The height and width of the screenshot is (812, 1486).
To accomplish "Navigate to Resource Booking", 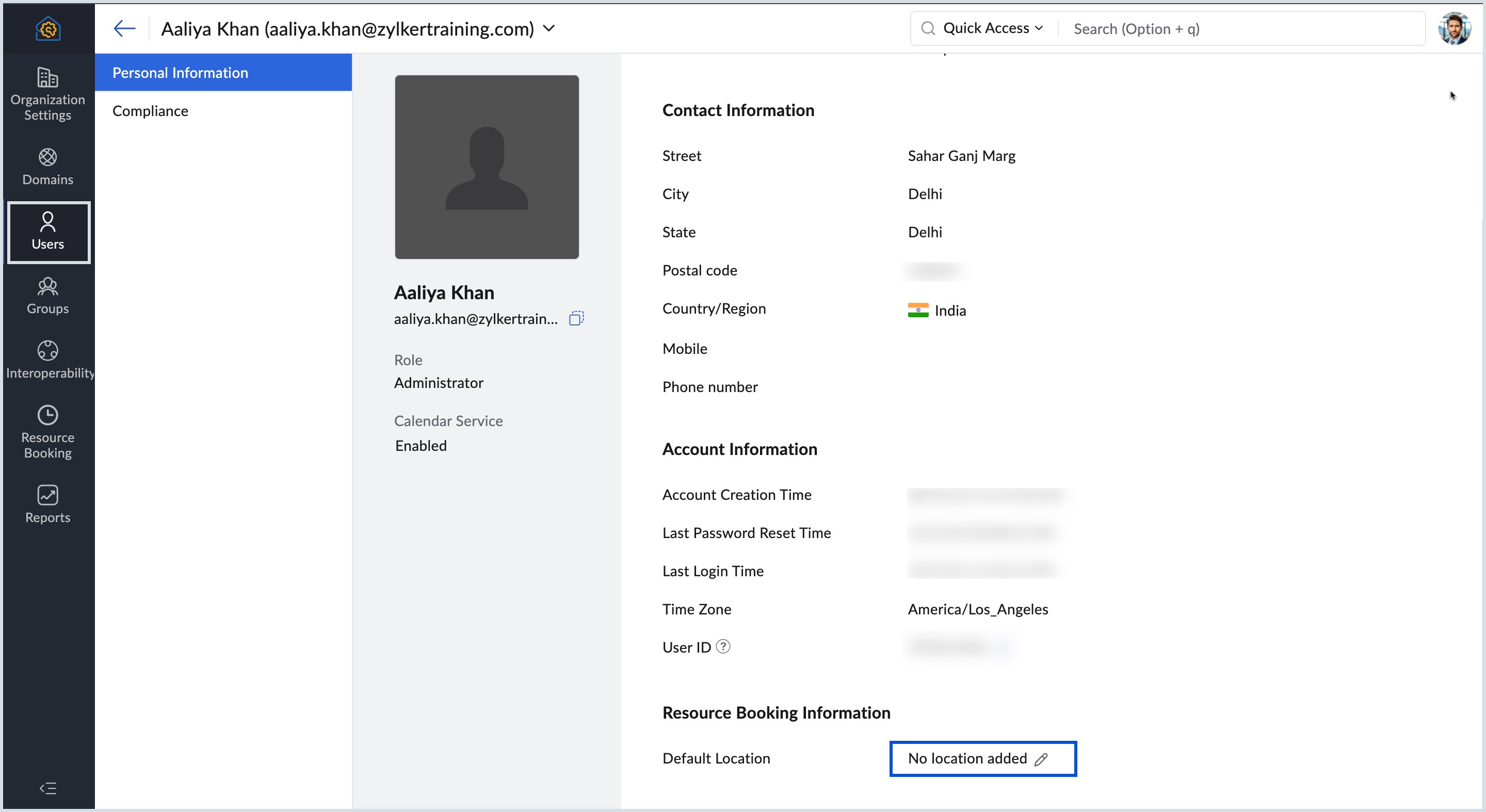I will 47,432.
